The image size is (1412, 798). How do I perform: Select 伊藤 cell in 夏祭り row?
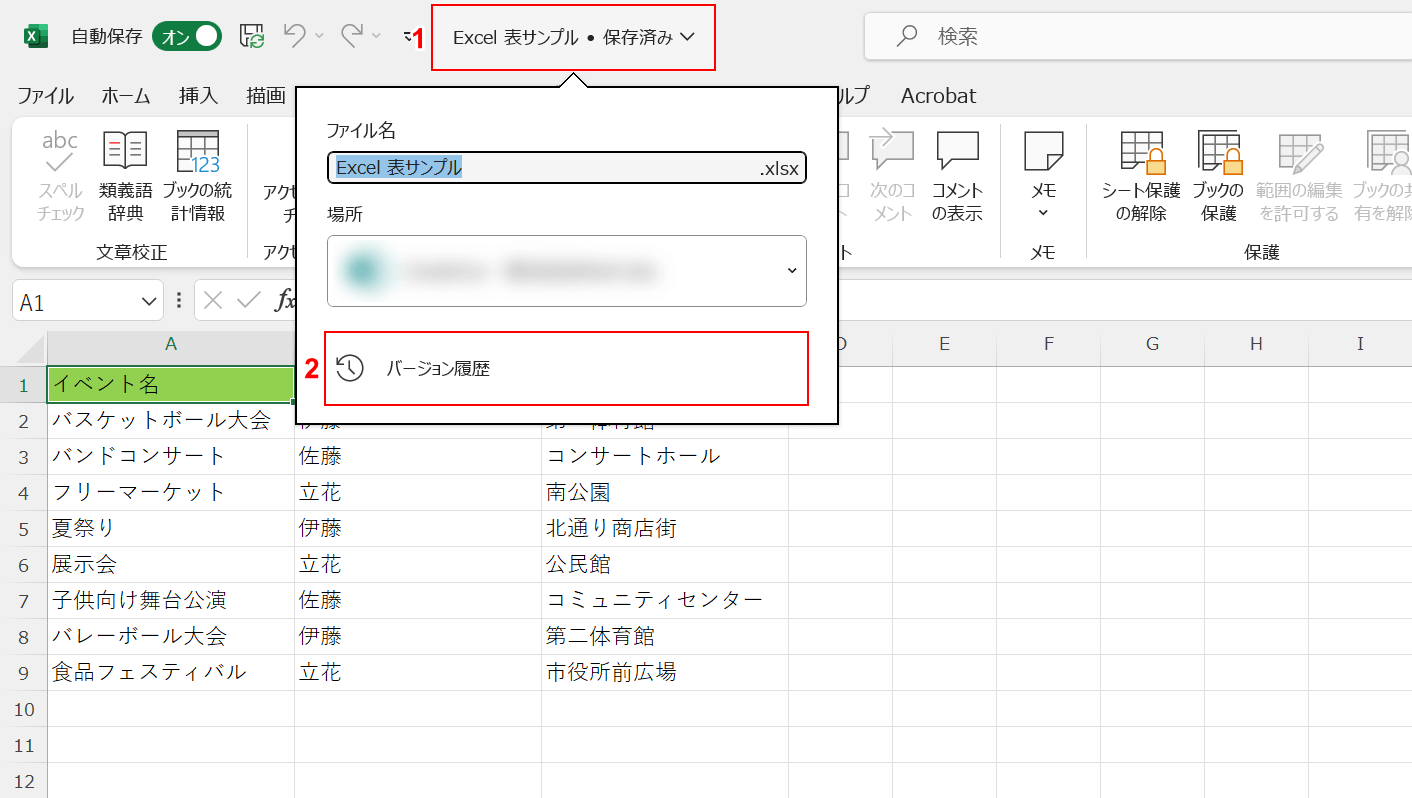[x=418, y=528]
